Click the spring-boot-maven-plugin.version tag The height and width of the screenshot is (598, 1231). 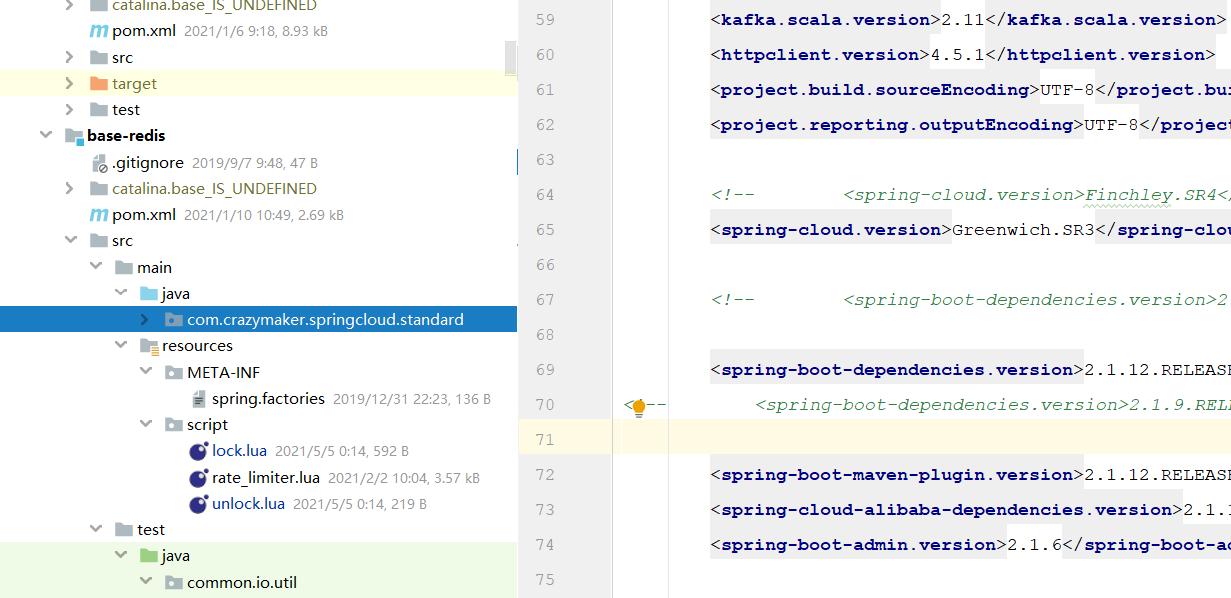click(x=897, y=475)
